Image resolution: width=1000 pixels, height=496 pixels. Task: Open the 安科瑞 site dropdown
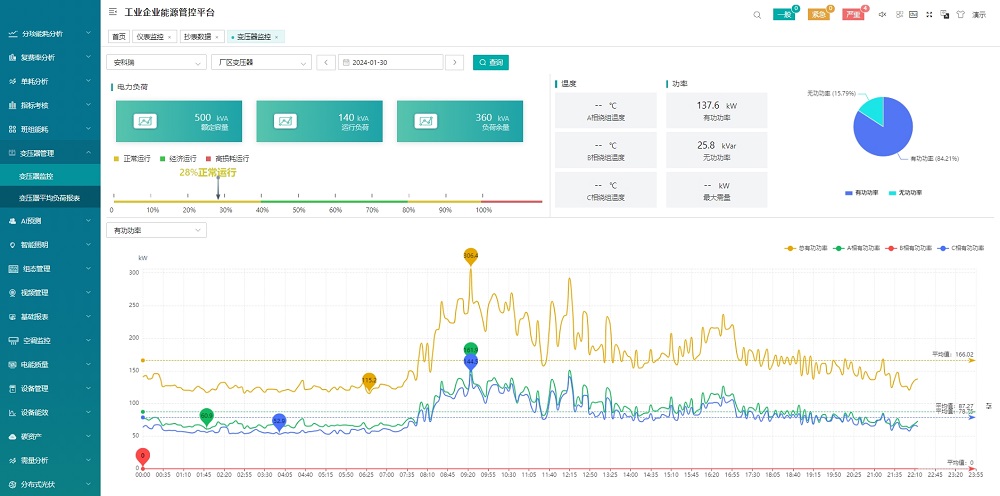(x=155, y=62)
